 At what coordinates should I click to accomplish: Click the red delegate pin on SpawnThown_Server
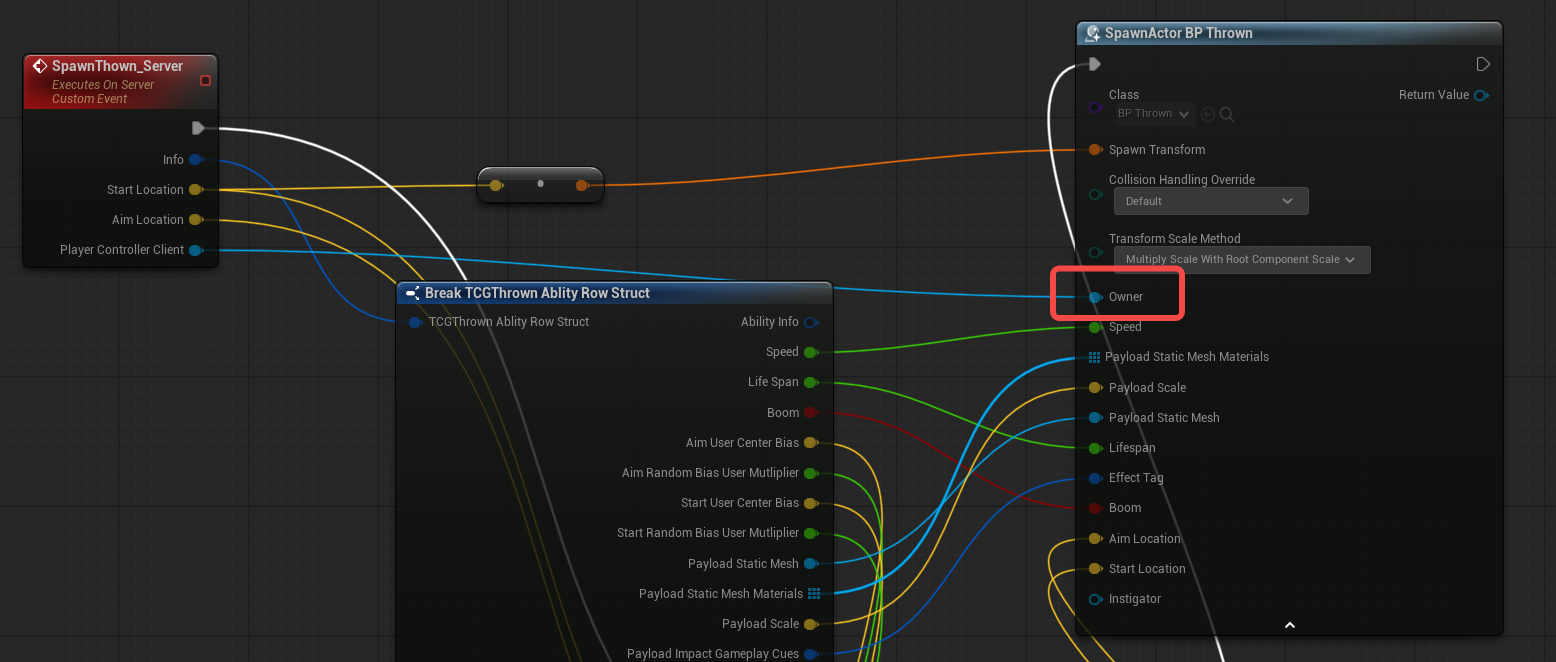pos(205,80)
